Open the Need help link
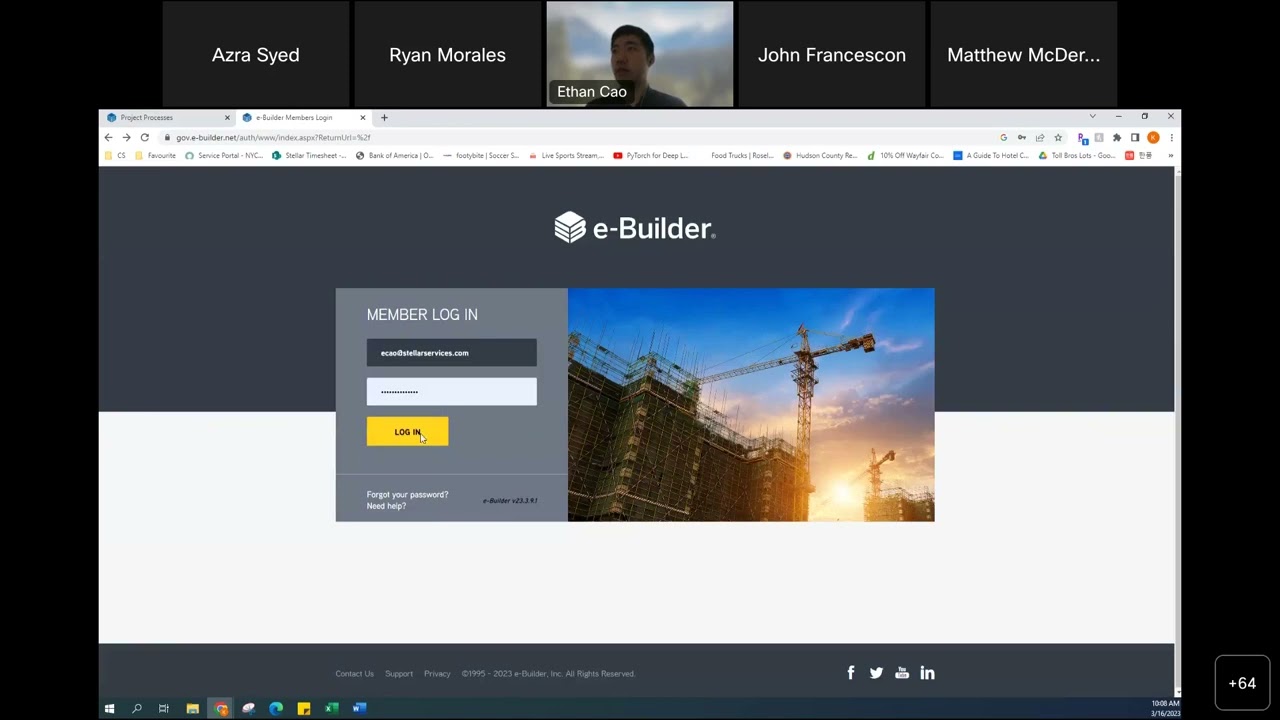The image size is (1280, 720). [x=386, y=506]
